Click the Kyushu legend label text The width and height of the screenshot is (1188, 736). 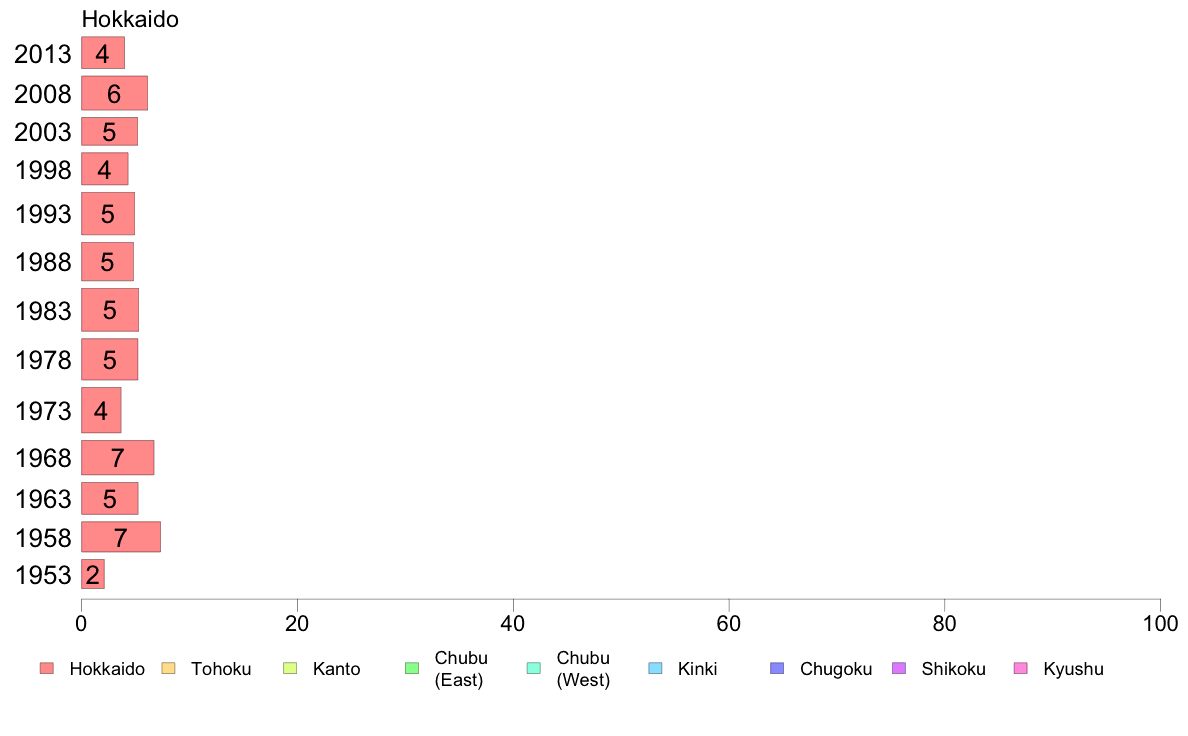click(x=1073, y=669)
